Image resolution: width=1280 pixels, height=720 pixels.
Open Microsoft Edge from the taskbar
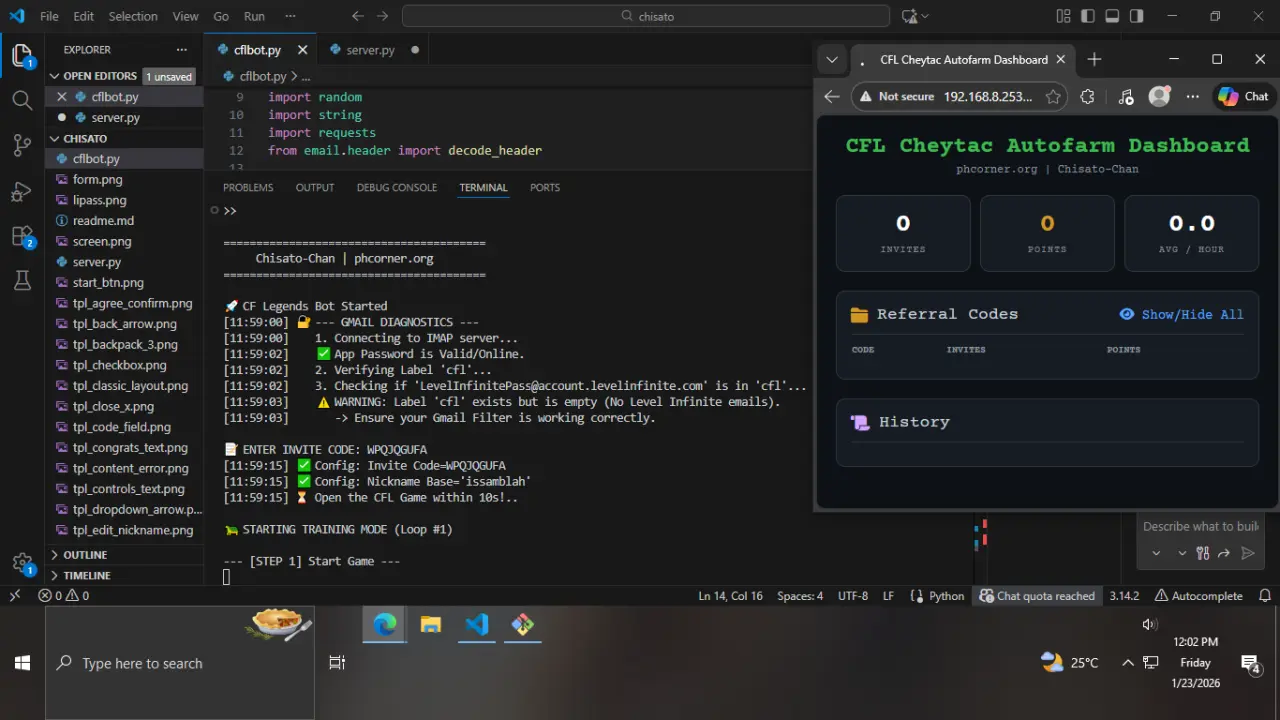tap(385, 625)
